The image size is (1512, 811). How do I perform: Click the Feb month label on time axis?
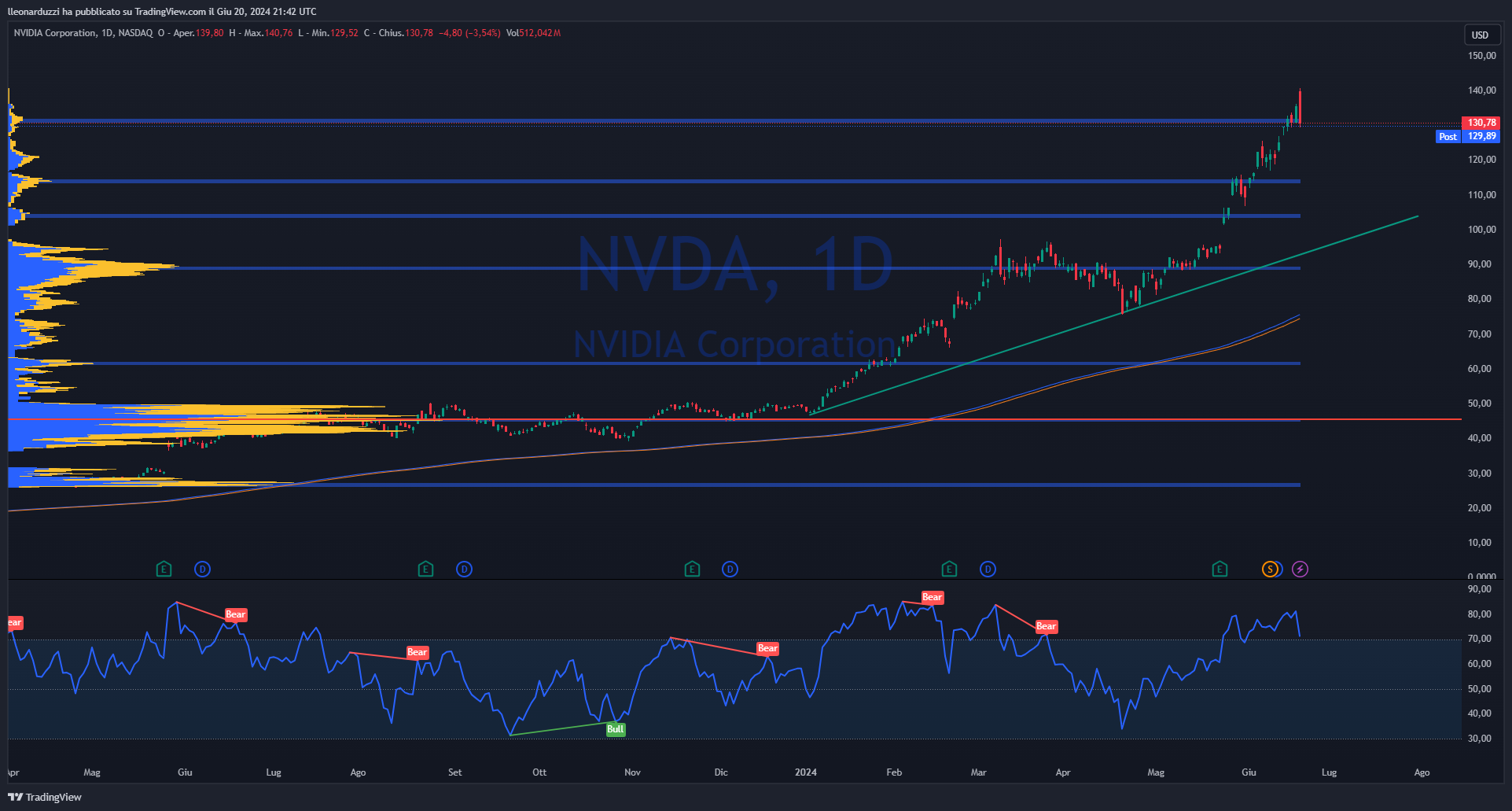[894, 772]
